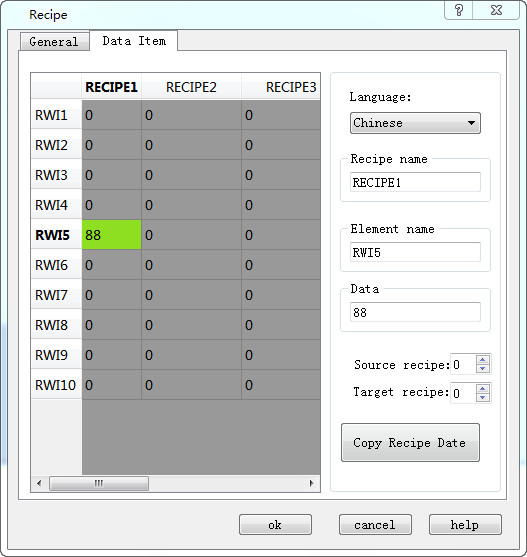Select the RWI10 row header
Screen dimensions: 527x557
pos(56,385)
